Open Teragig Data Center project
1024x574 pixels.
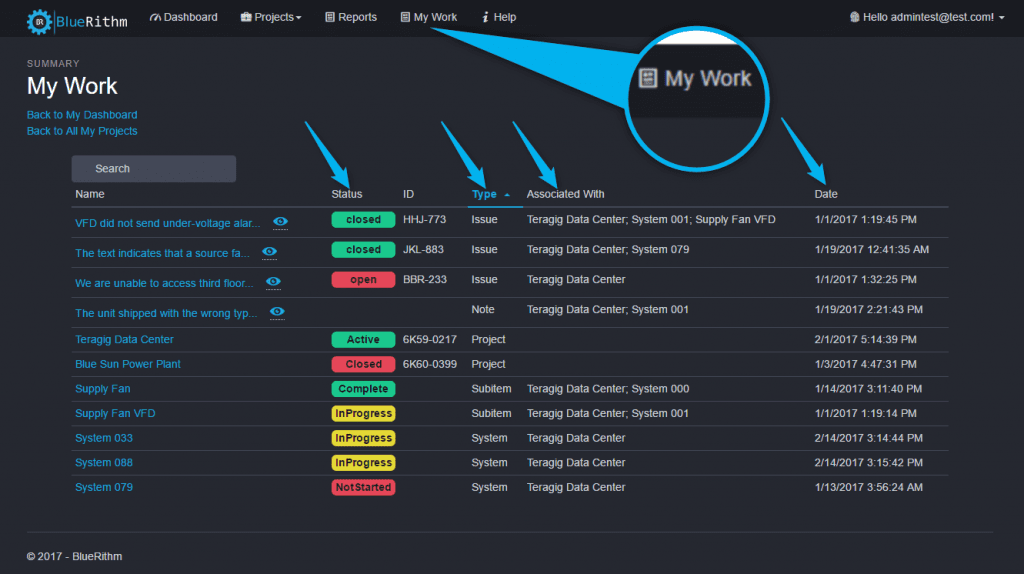(x=124, y=340)
